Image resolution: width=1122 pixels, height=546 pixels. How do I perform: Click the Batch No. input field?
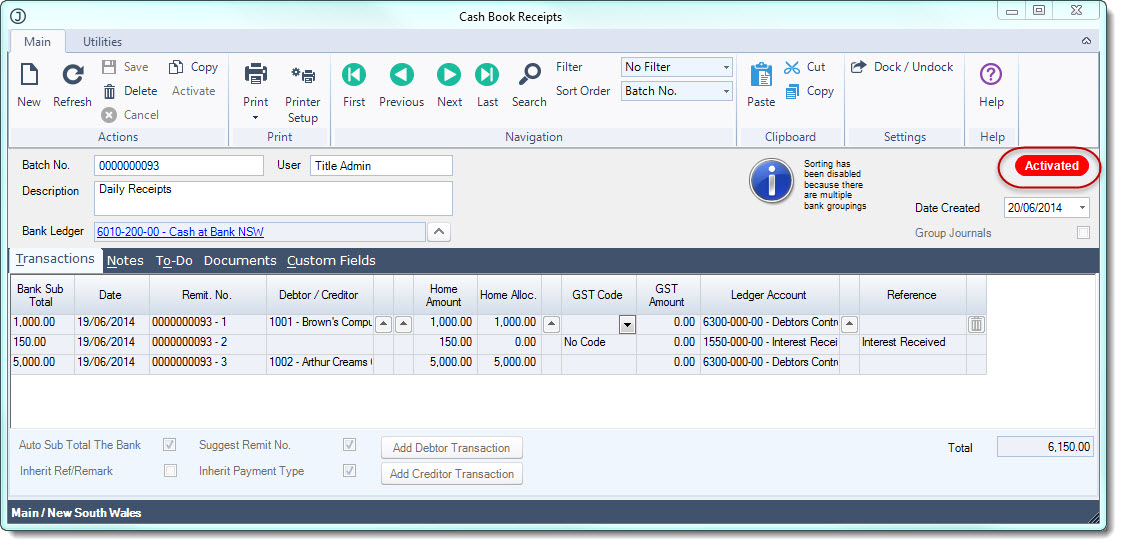179,165
